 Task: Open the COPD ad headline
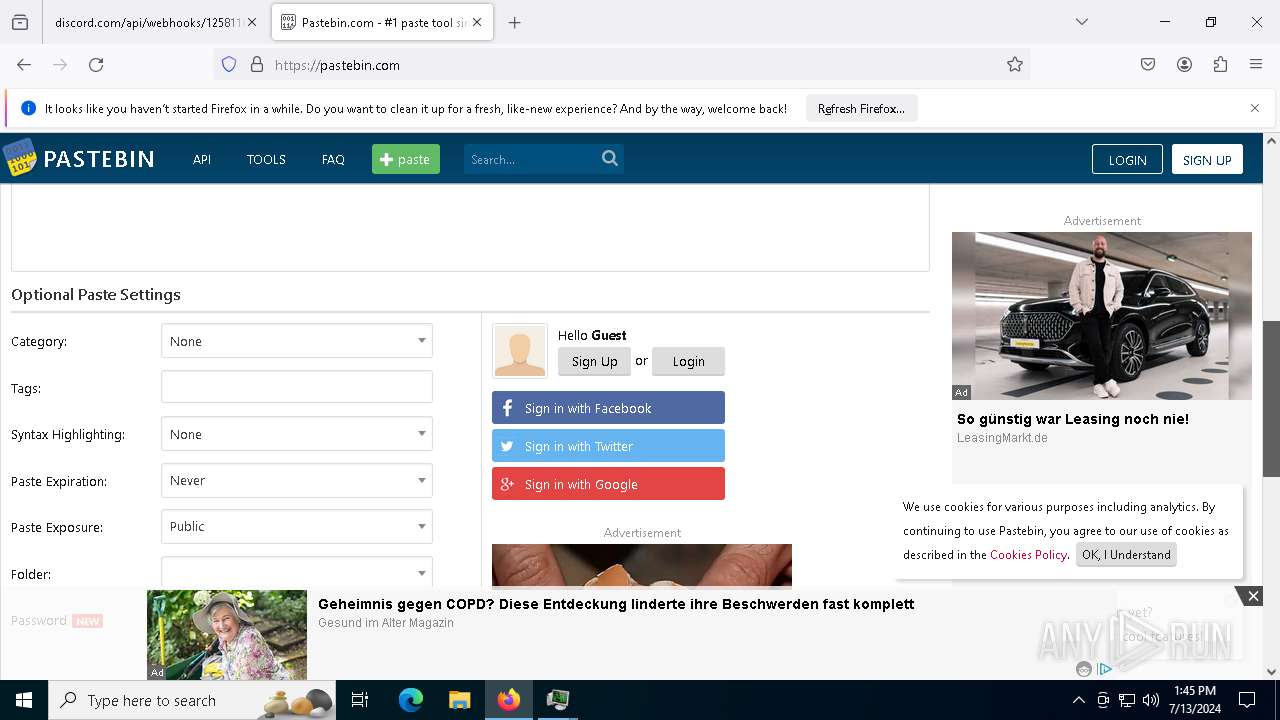click(616, 604)
